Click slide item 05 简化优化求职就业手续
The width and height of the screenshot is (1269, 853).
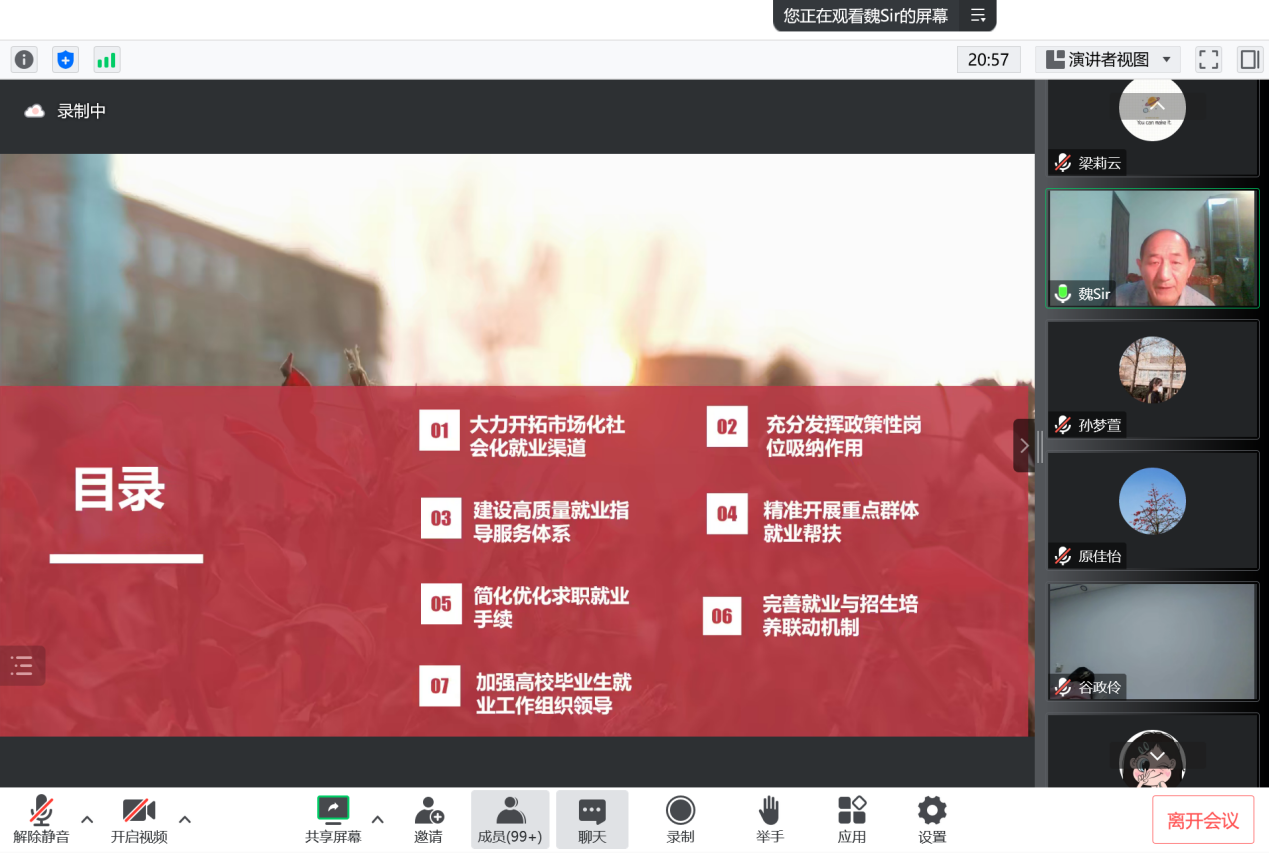525,607
